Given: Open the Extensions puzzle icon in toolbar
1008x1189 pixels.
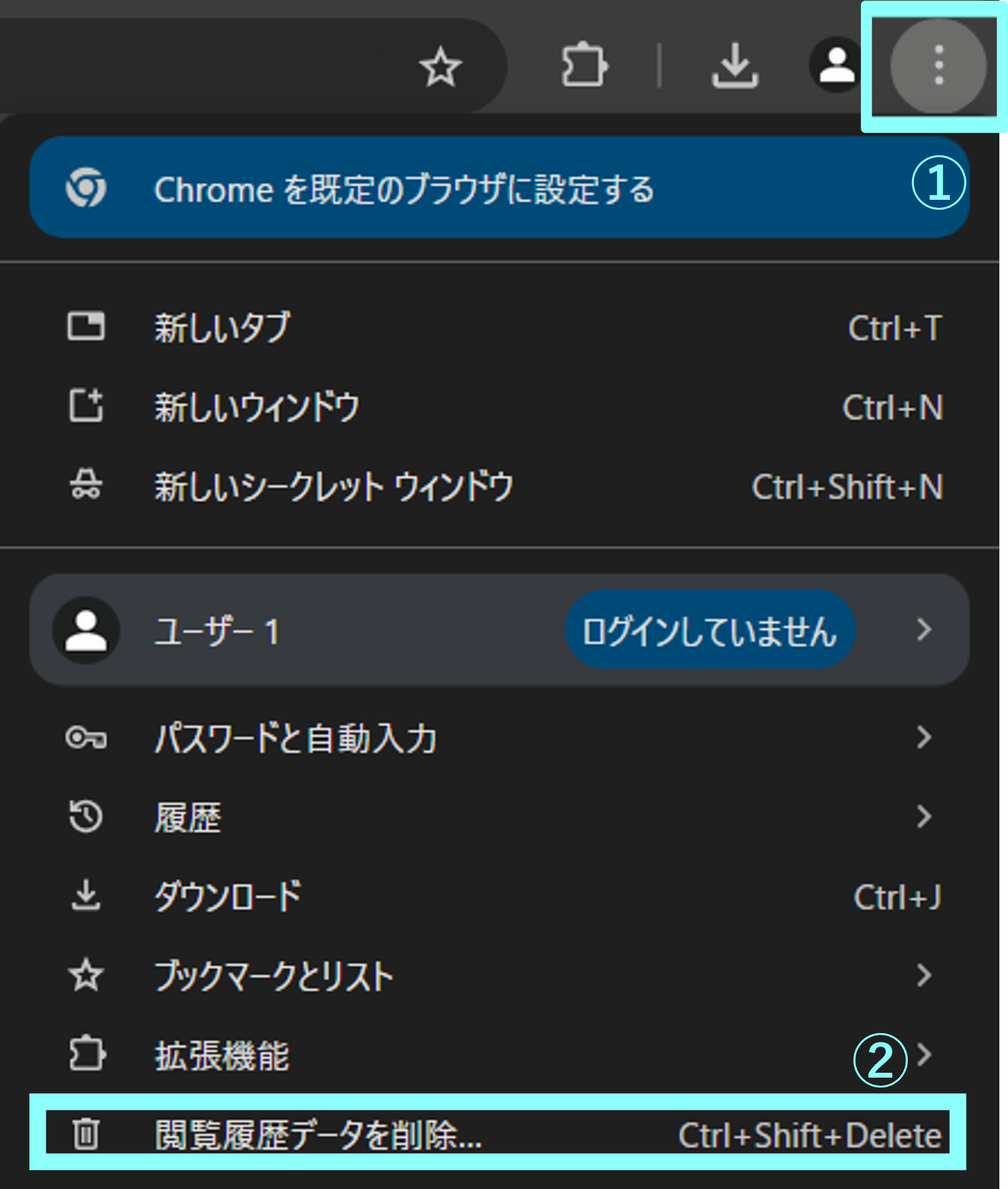Looking at the screenshot, I should click(x=584, y=65).
